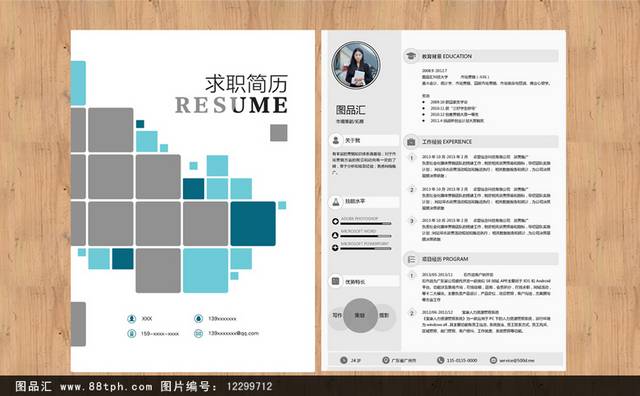The image size is (640, 396).
Task: Click the 24岁 age text
Action: point(356,360)
